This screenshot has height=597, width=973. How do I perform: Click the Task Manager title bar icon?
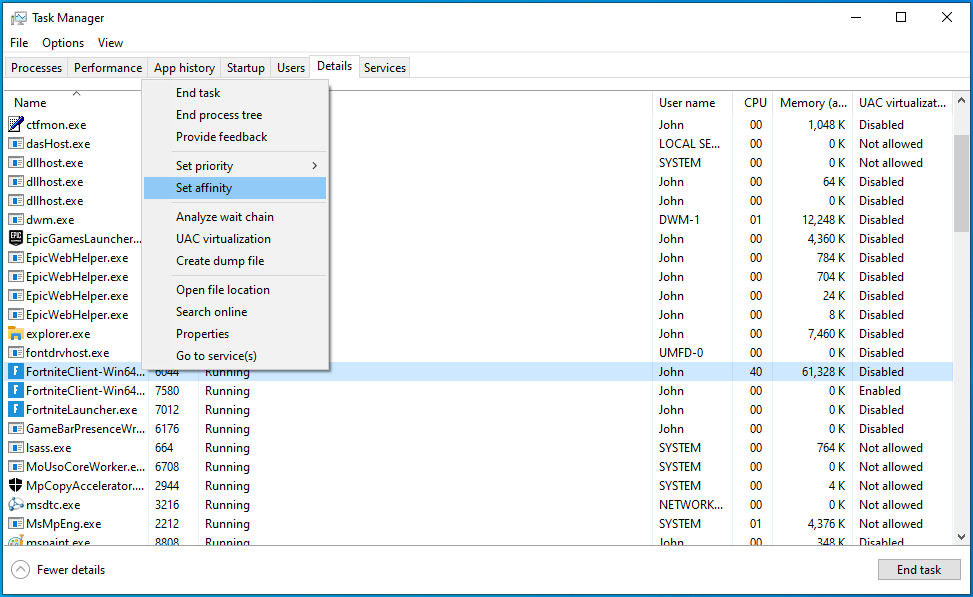19,18
